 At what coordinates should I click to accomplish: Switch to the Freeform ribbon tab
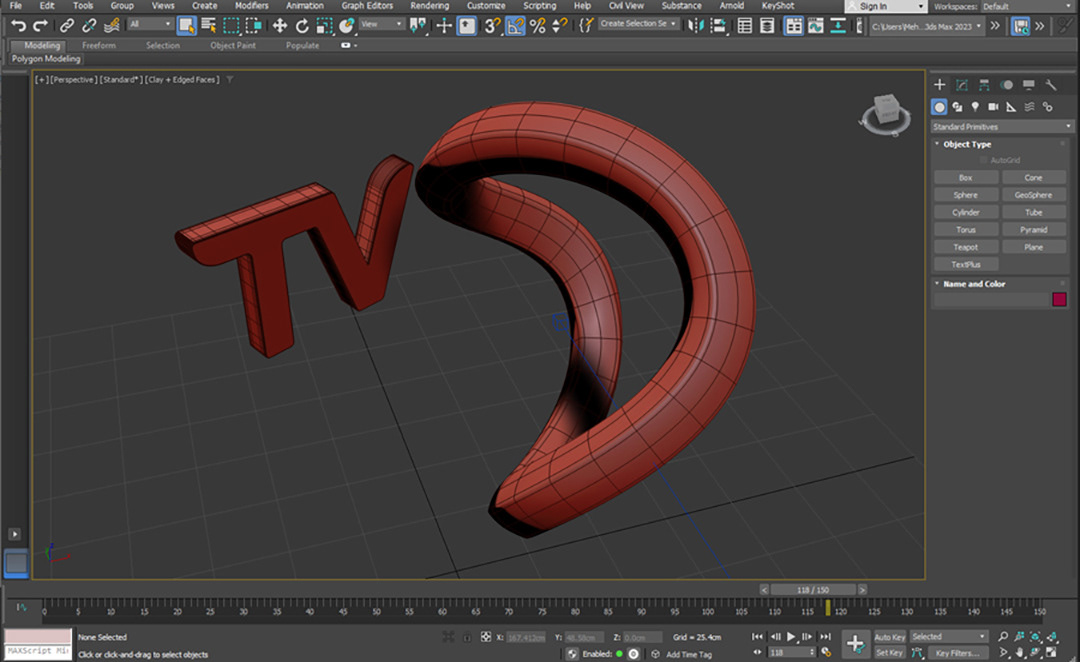98,45
